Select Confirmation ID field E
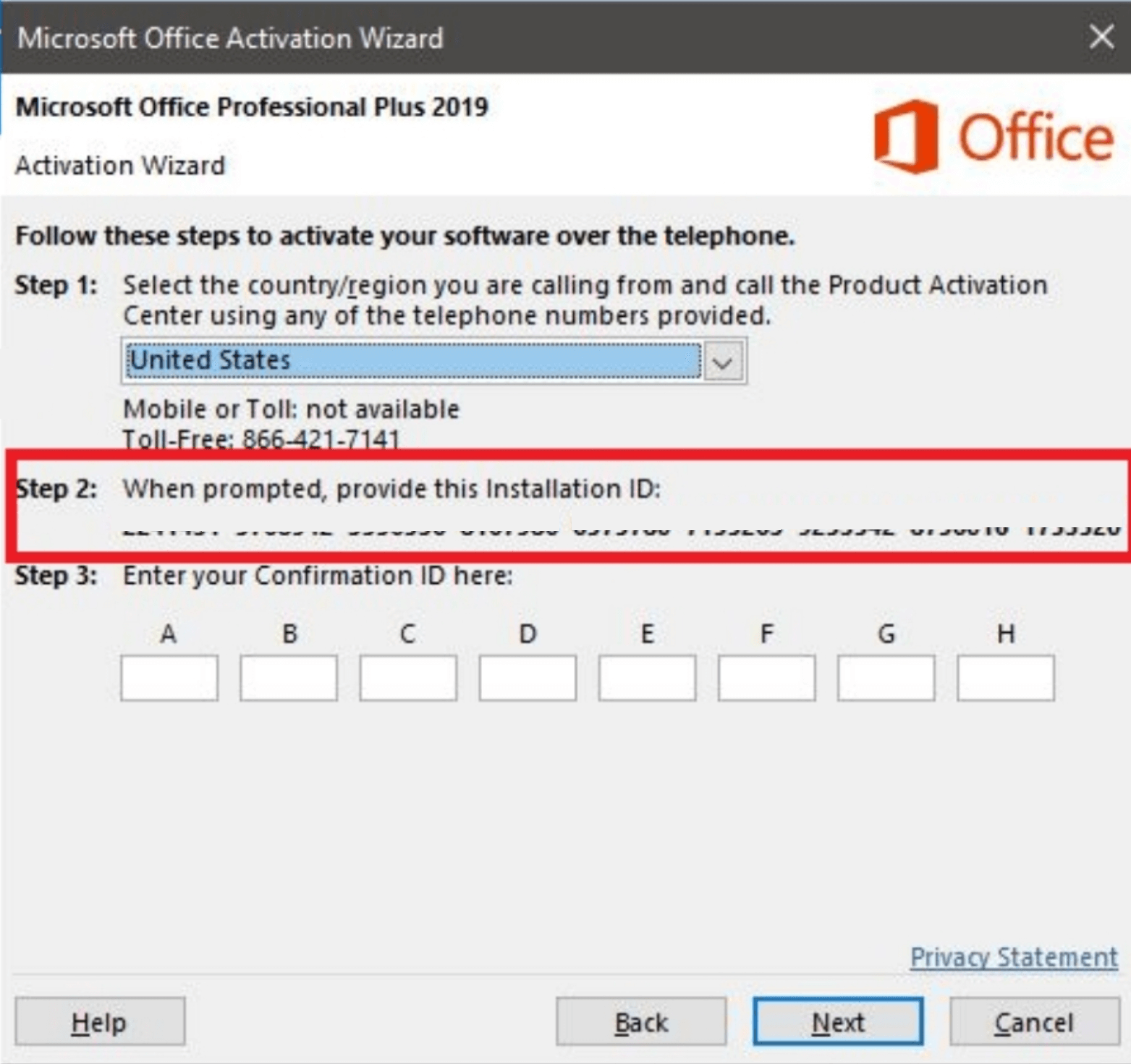This screenshot has width=1131, height=1064. click(647, 678)
